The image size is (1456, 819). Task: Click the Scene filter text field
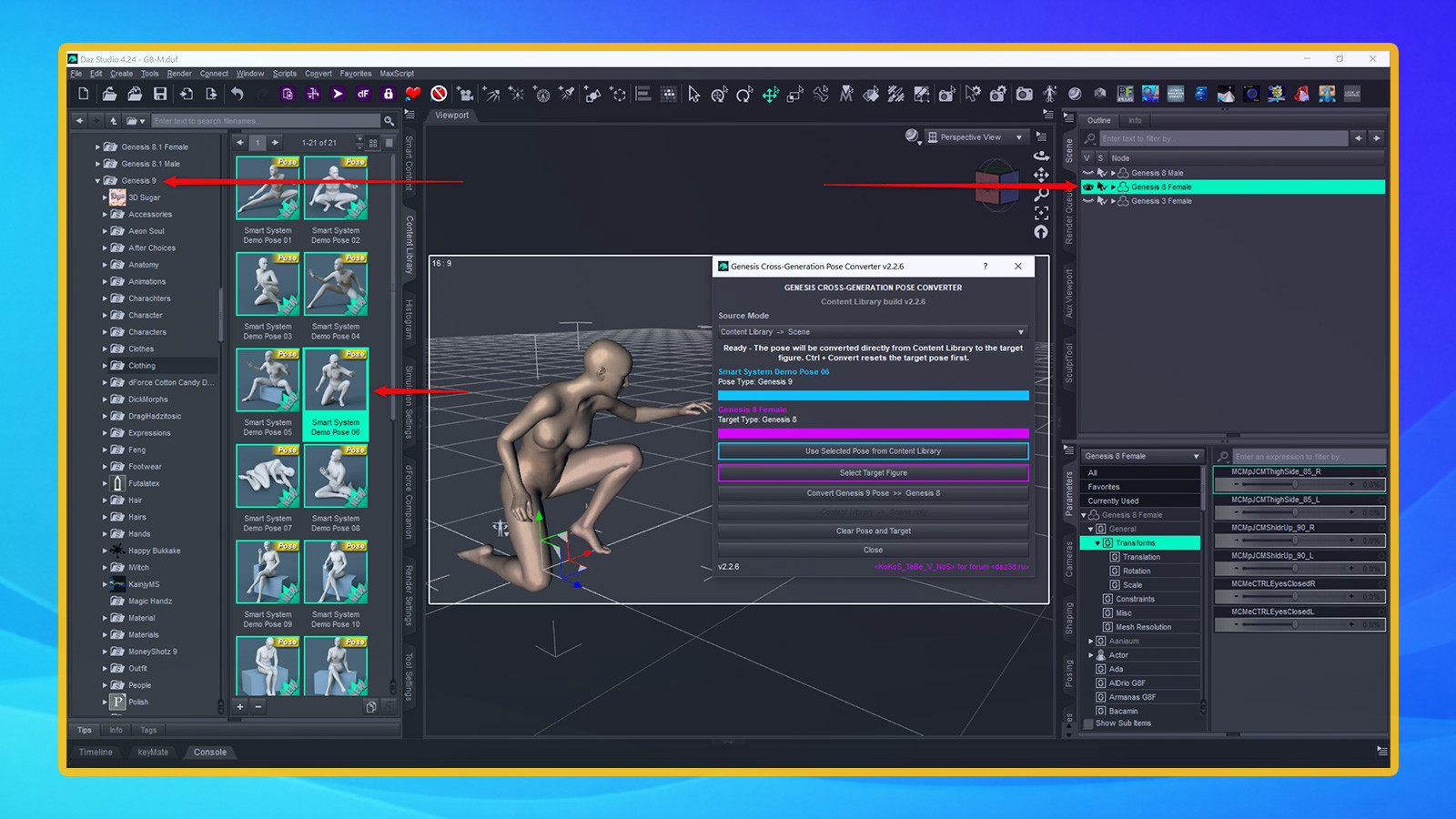(1223, 138)
